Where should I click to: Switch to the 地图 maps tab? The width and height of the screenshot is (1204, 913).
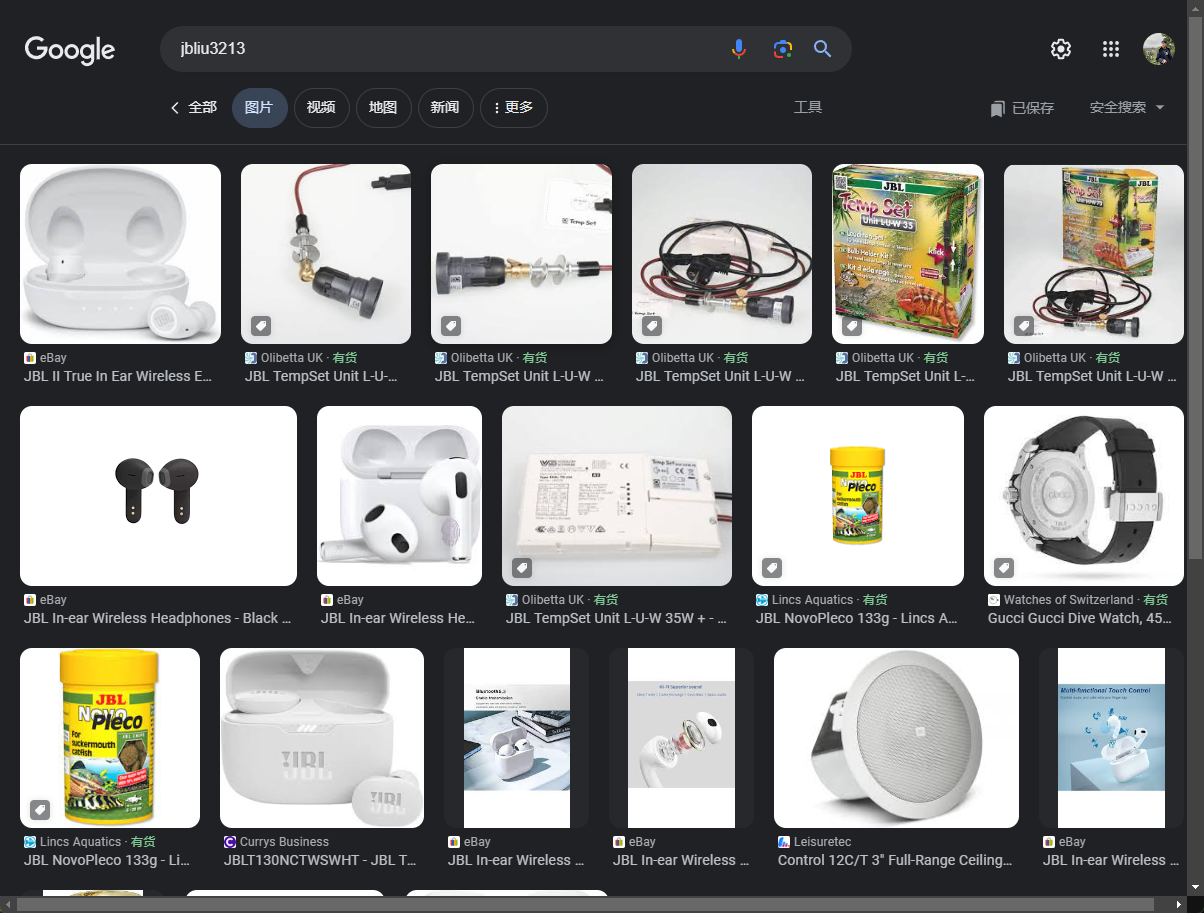383,108
